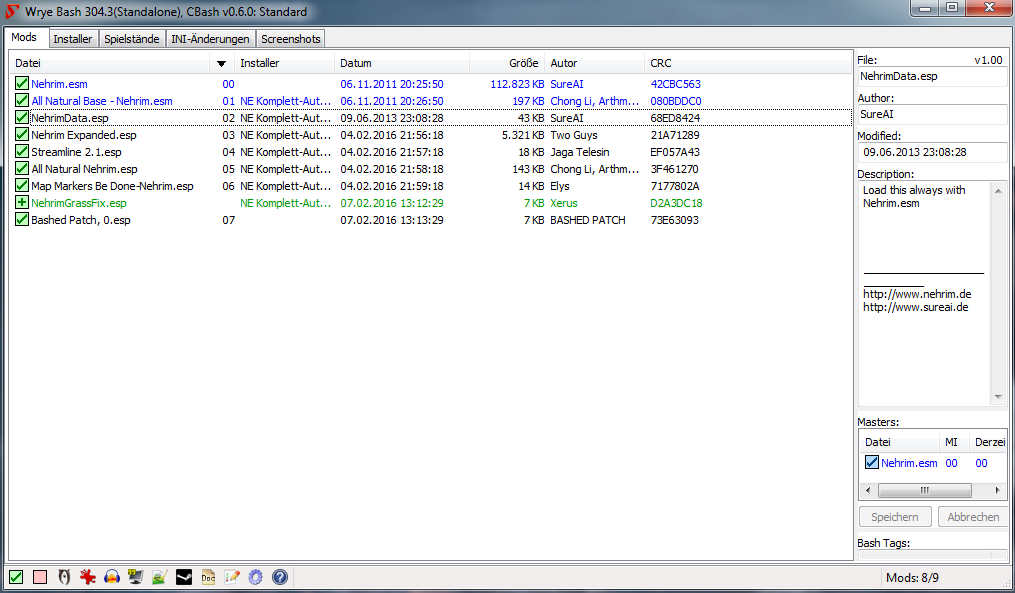The height and width of the screenshot is (593, 1015).
Task: Open the Spielstände tab
Action: [x=131, y=39]
